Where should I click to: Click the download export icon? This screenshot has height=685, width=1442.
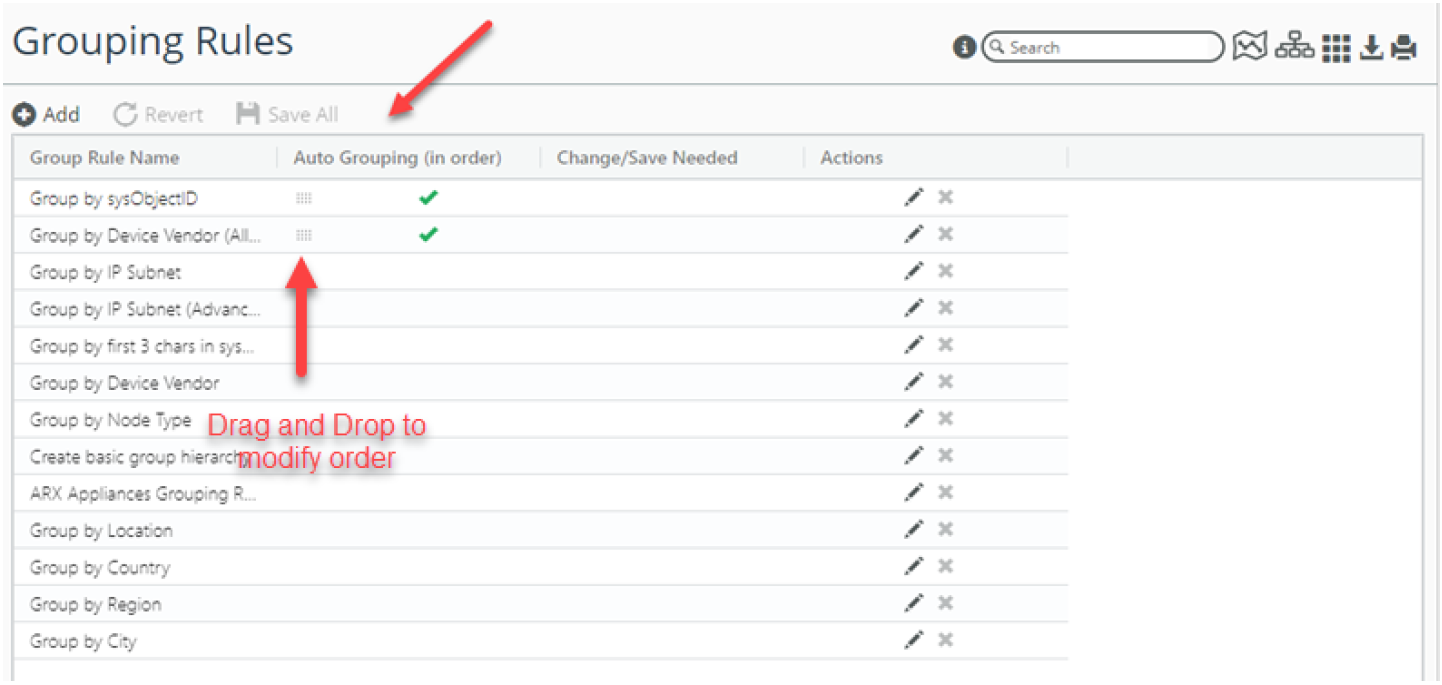click(1372, 47)
